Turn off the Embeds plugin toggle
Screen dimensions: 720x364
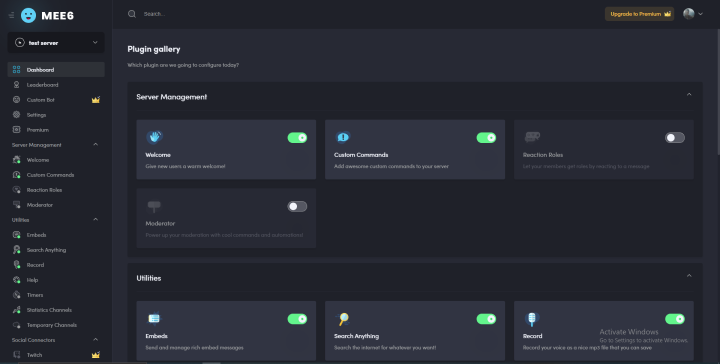click(x=297, y=319)
